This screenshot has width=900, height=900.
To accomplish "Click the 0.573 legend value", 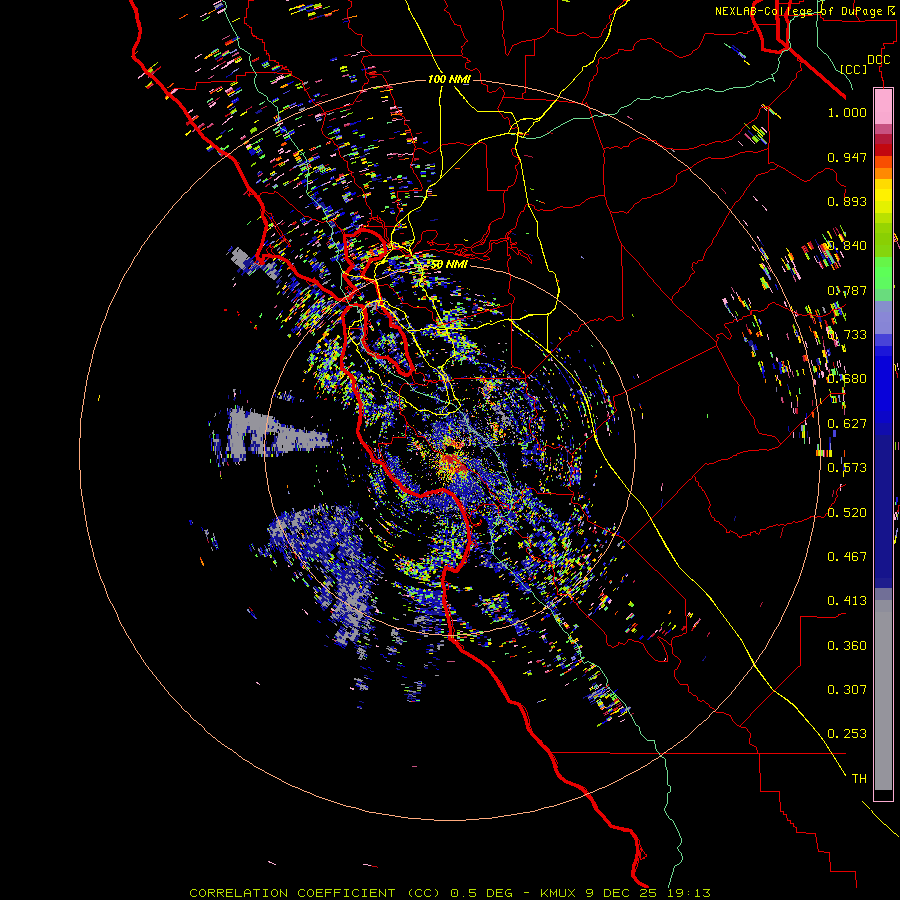I will coord(847,468).
